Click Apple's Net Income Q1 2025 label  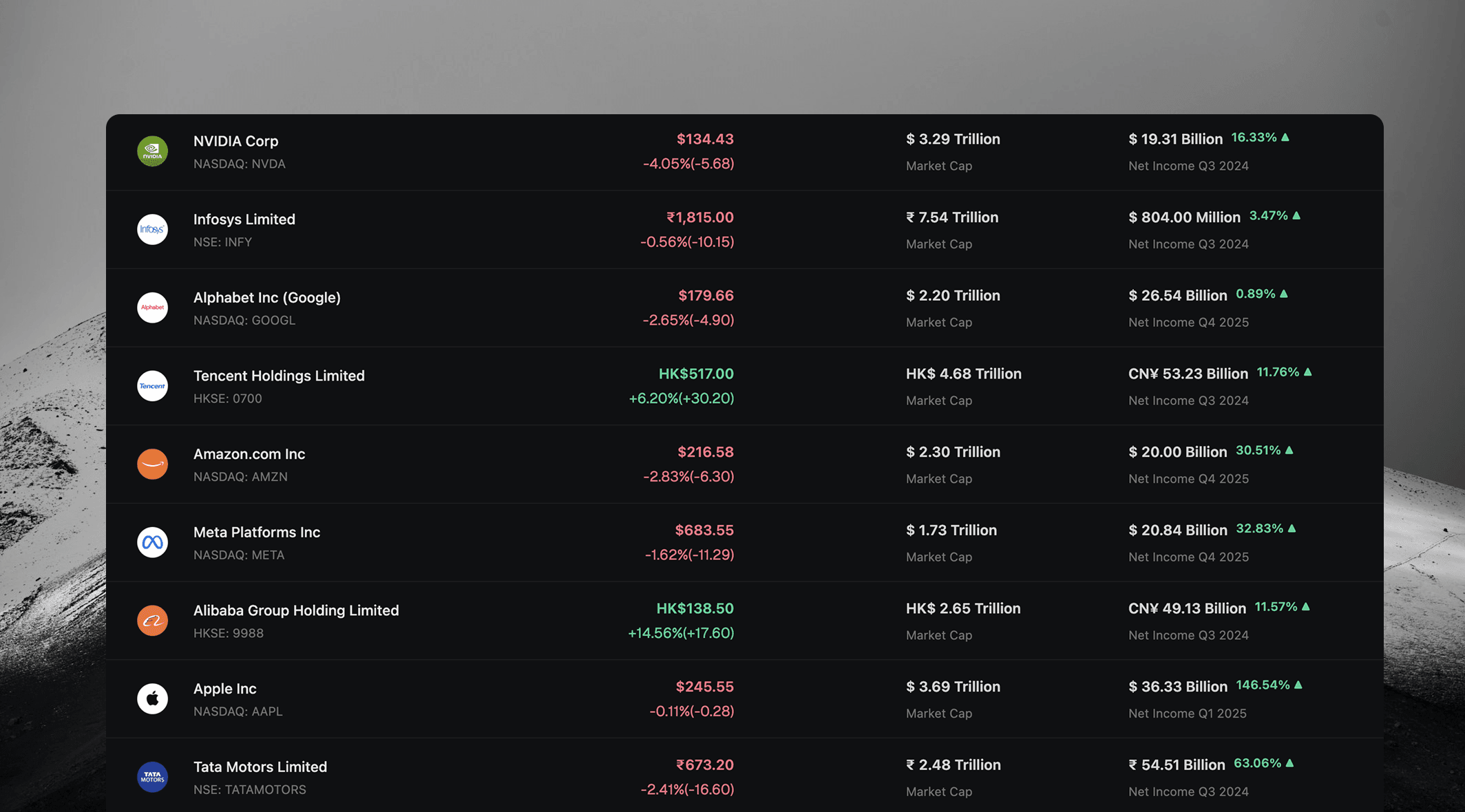pyautogui.click(x=1188, y=714)
